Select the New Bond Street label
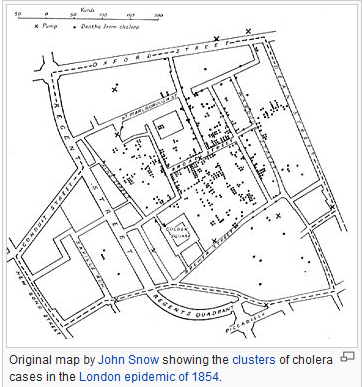Viewport: 363px width, 387px height. [37, 301]
